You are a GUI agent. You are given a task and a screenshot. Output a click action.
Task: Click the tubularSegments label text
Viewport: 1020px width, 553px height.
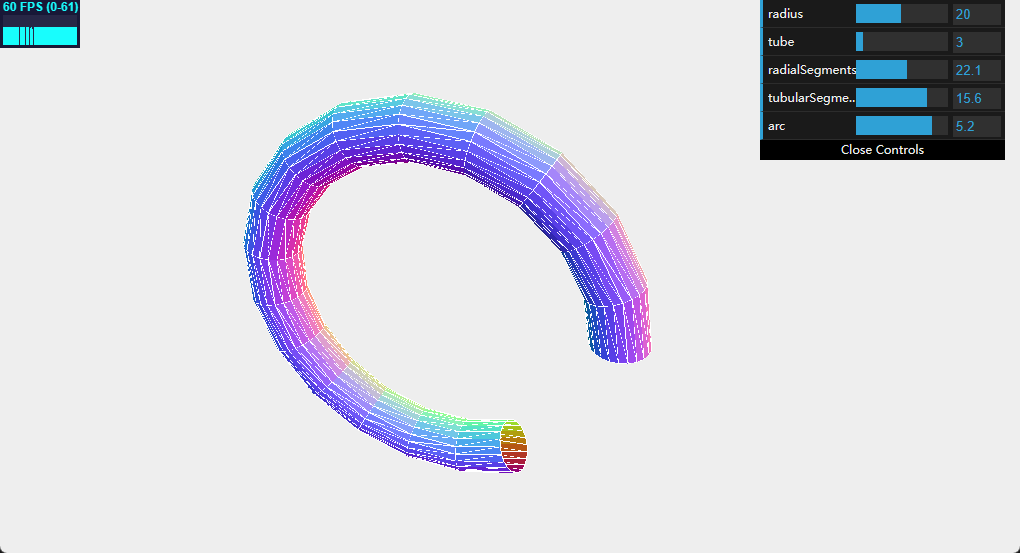tap(811, 98)
